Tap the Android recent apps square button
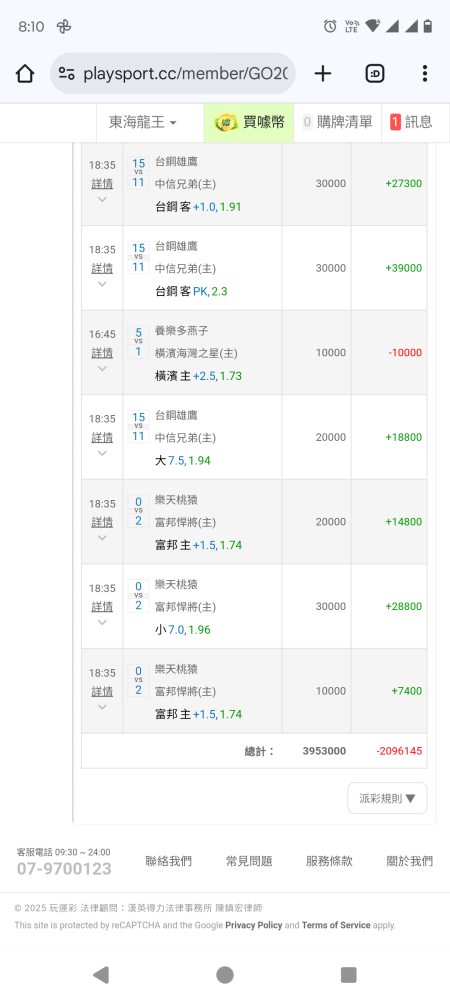450x1000 pixels. 349,974
